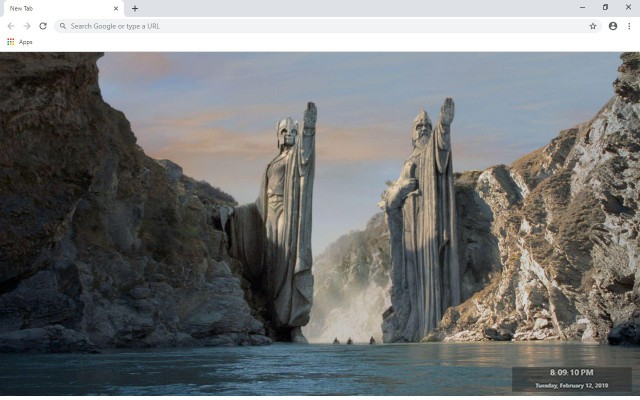Open the user profile avatar icon
640x400 pixels.
click(x=613, y=26)
